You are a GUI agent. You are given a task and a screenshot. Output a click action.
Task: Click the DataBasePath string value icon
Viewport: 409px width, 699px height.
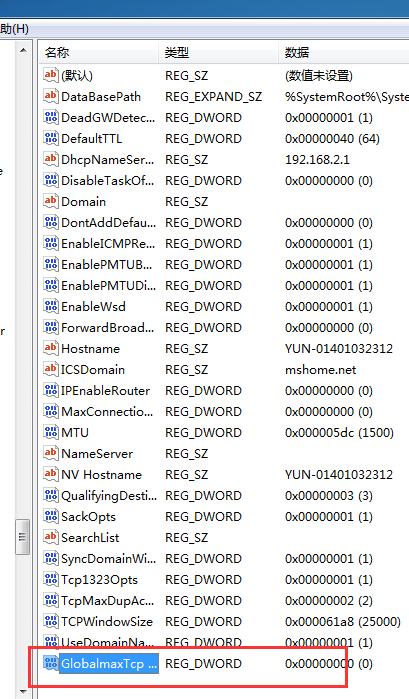50,96
